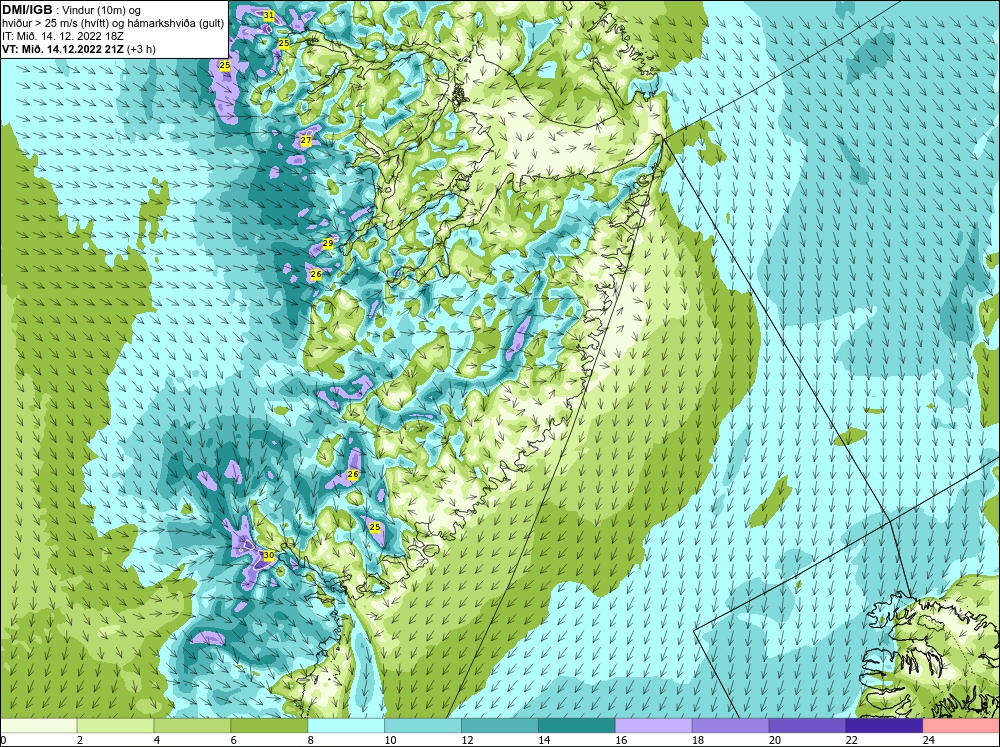Click the scale number 24

929,740
